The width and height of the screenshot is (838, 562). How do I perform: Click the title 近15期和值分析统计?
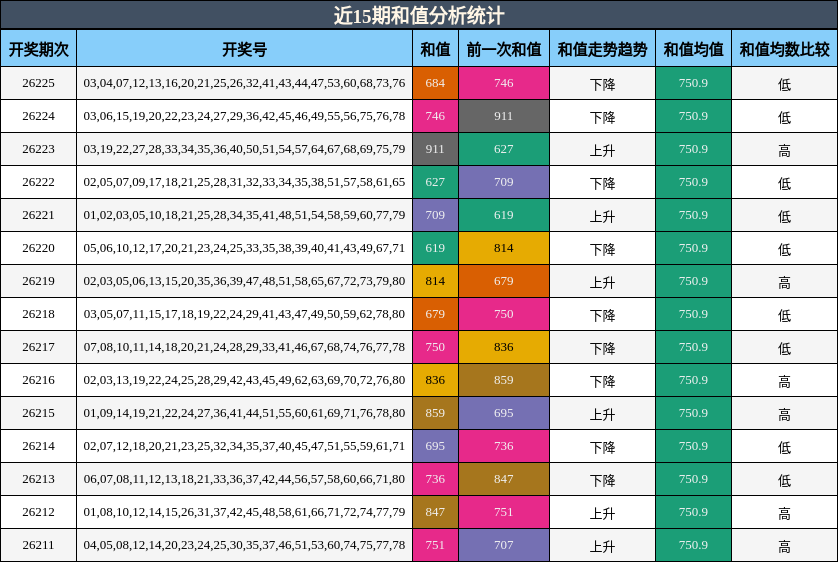418,15
